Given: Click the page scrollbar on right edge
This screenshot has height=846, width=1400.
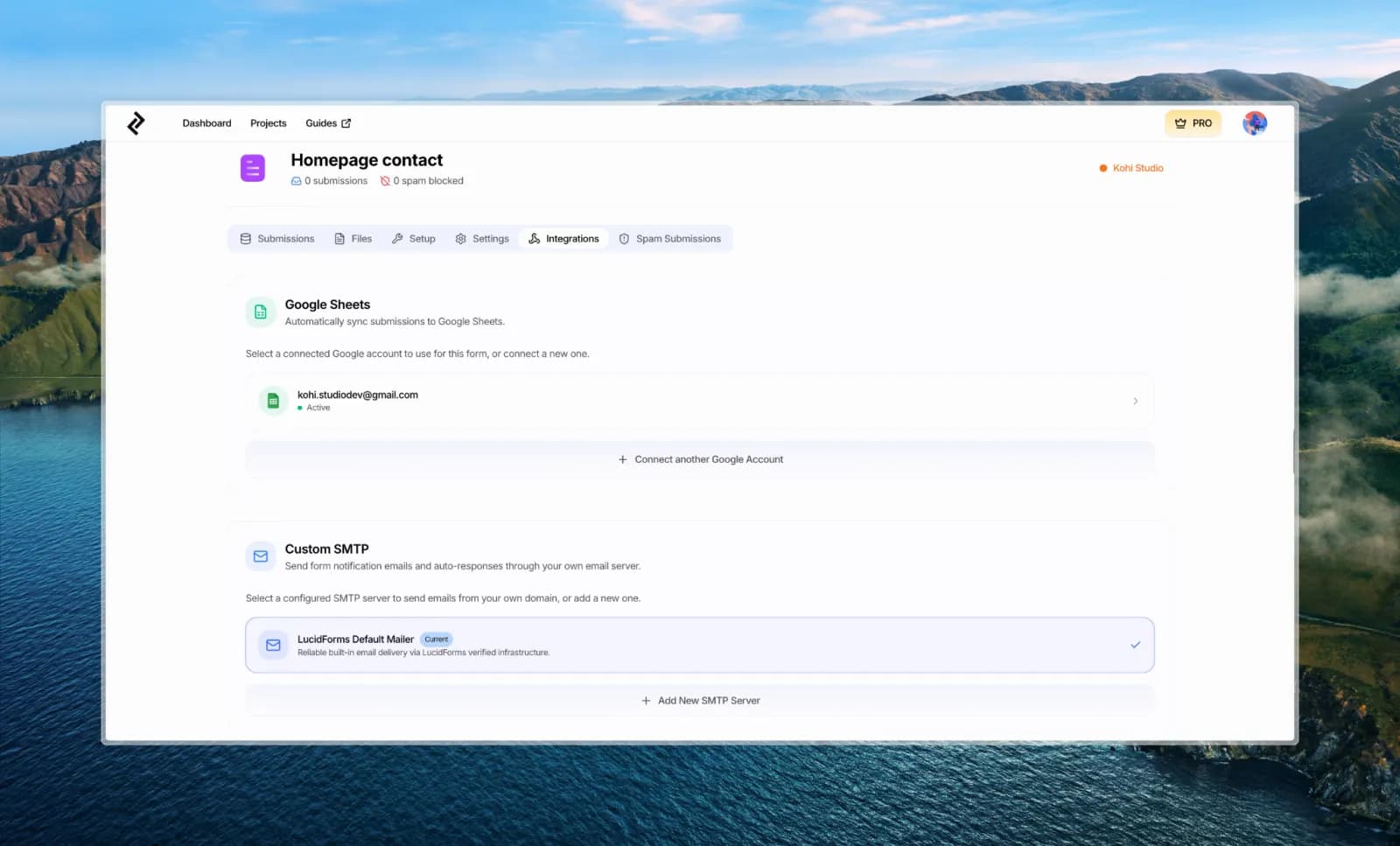Looking at the screenshot, I should point(1294,452).
